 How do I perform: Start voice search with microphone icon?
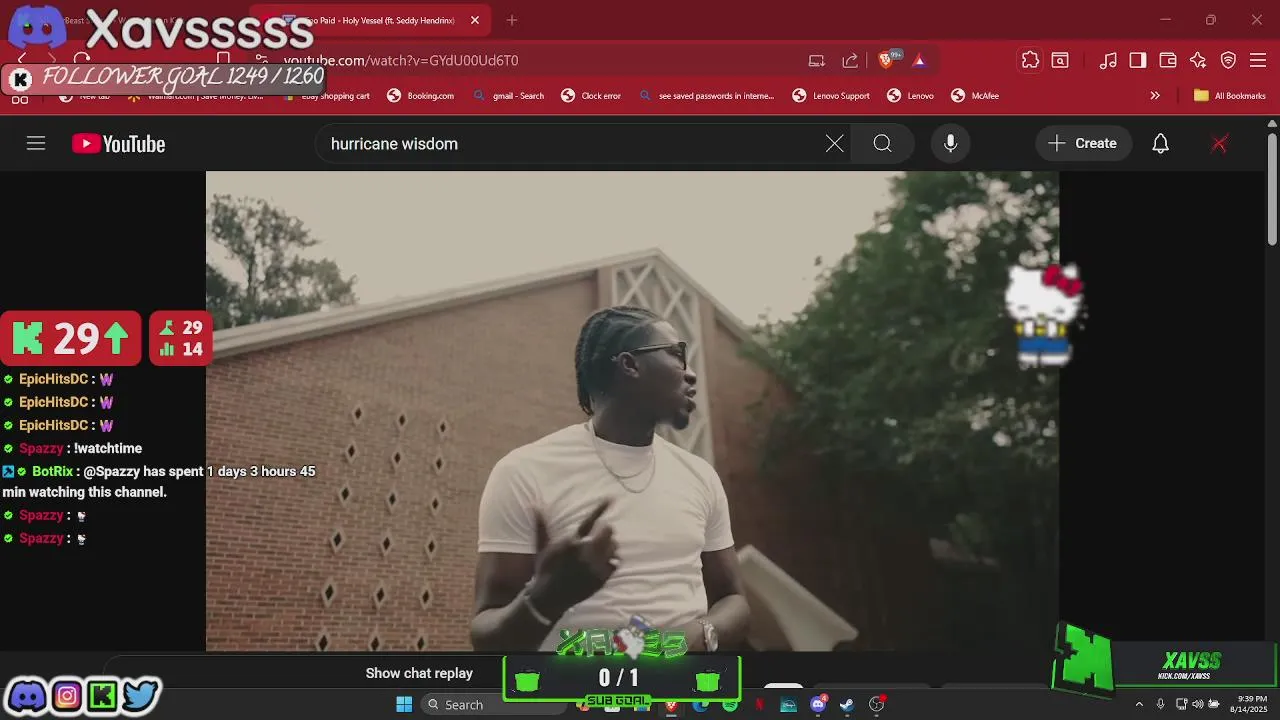(x=950, y=144)
